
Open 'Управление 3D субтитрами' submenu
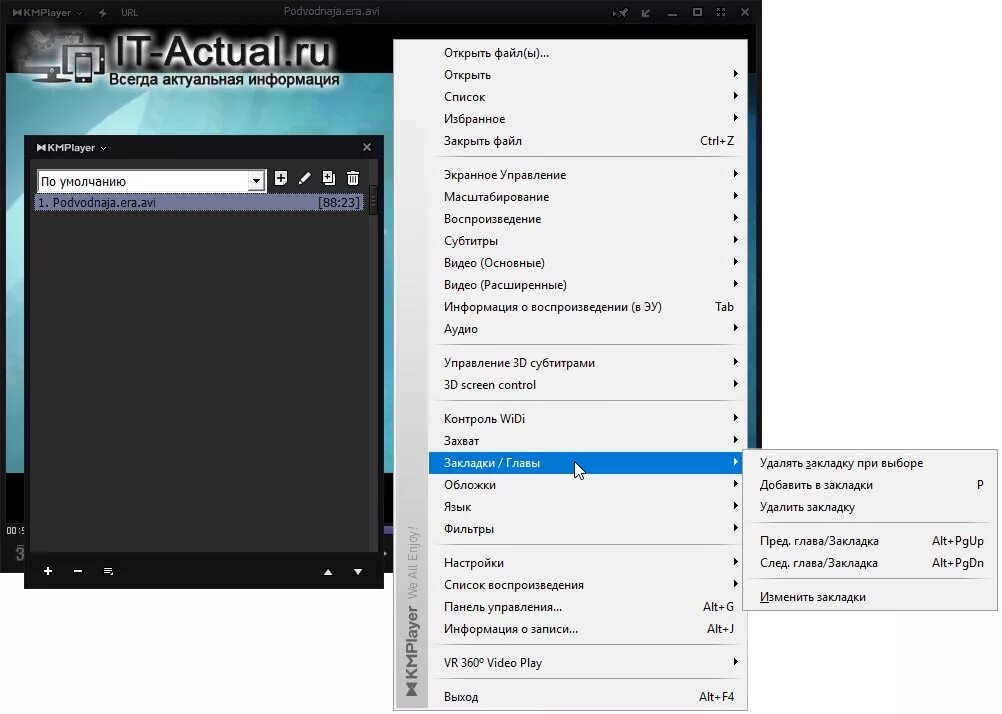585,362
